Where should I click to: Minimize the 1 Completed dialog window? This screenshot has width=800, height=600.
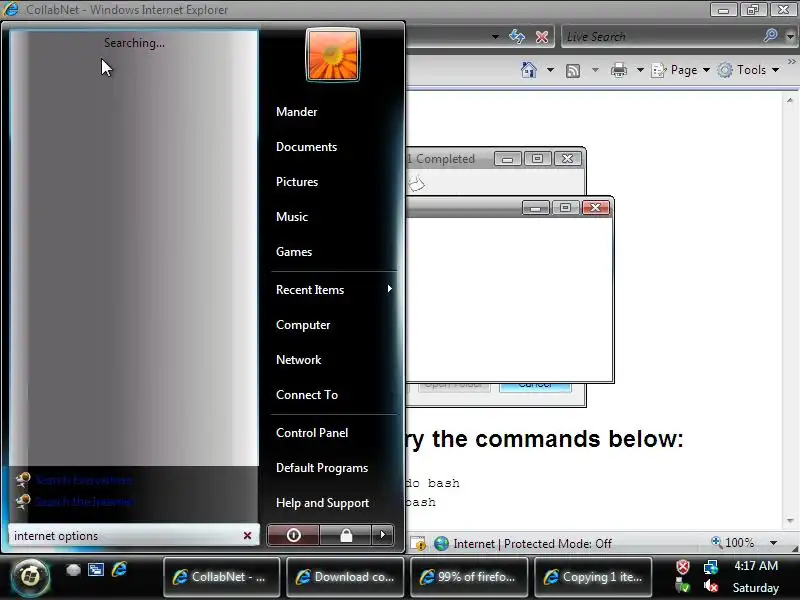[507, 159]
